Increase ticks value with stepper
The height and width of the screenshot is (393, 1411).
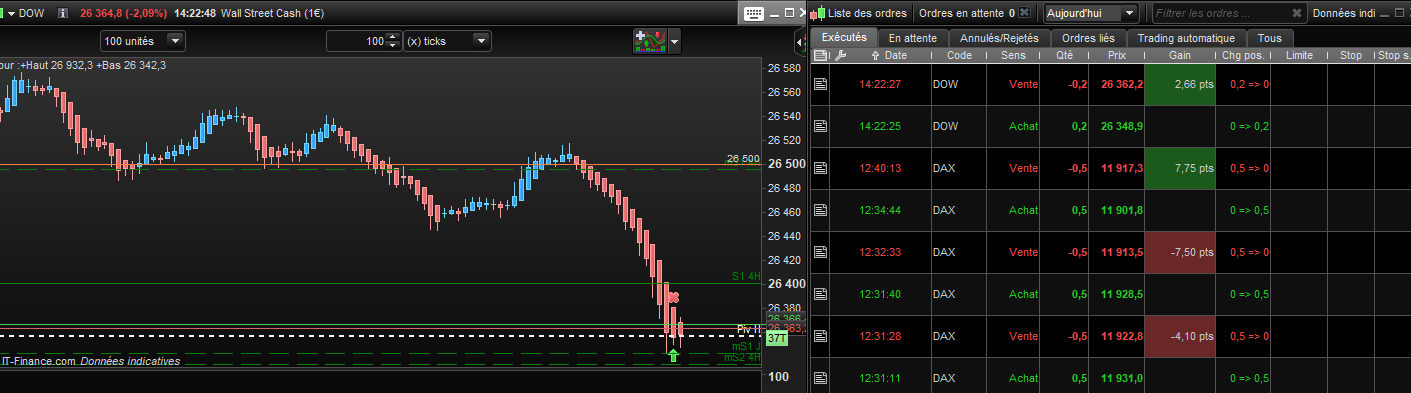pyautogui.click(x=393, y=37)
